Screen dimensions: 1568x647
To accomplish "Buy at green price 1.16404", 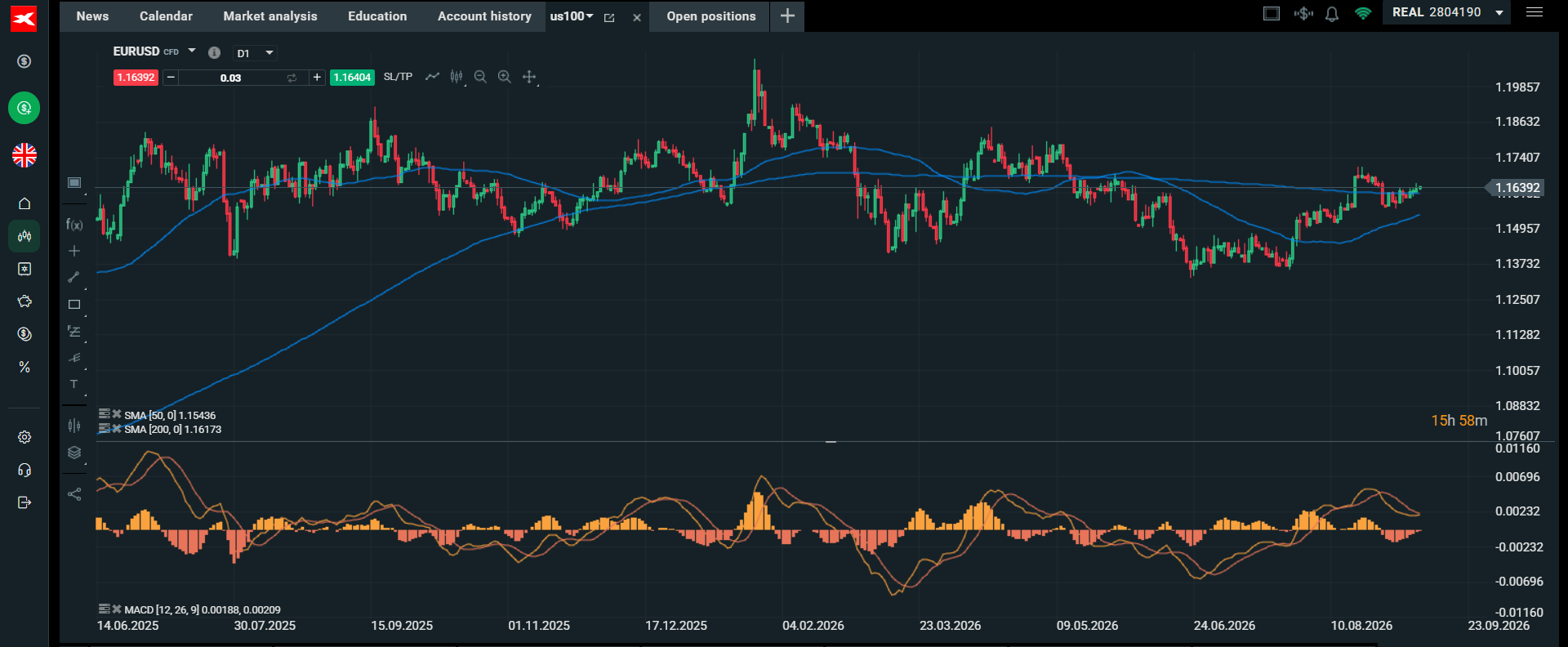I will click(352, 78).
